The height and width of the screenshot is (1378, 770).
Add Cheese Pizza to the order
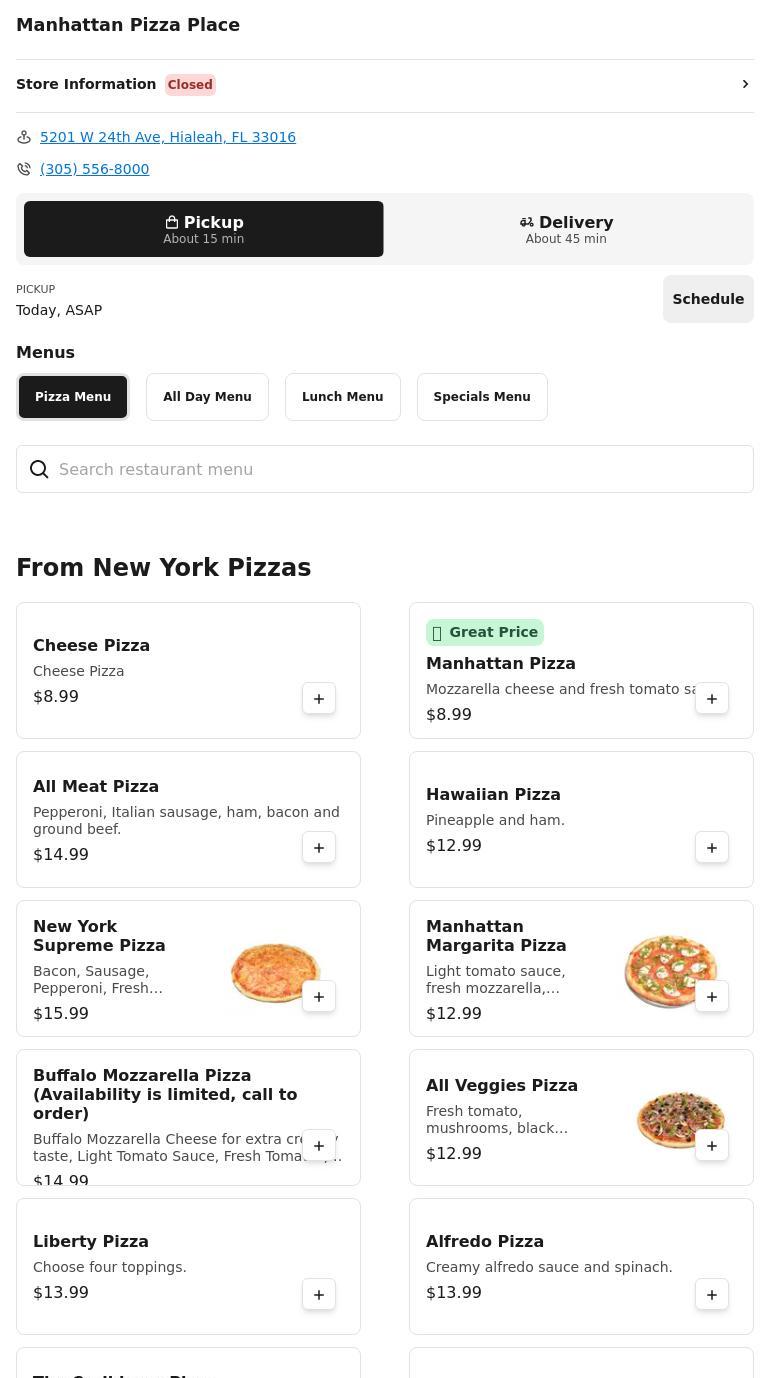(319, 699)
